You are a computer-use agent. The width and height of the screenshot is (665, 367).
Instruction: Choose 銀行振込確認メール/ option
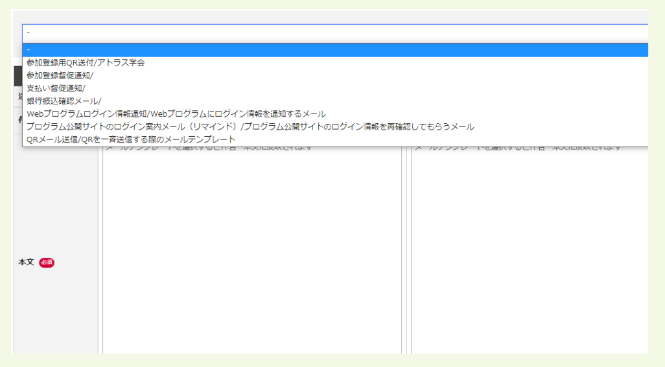pos(335,101)
